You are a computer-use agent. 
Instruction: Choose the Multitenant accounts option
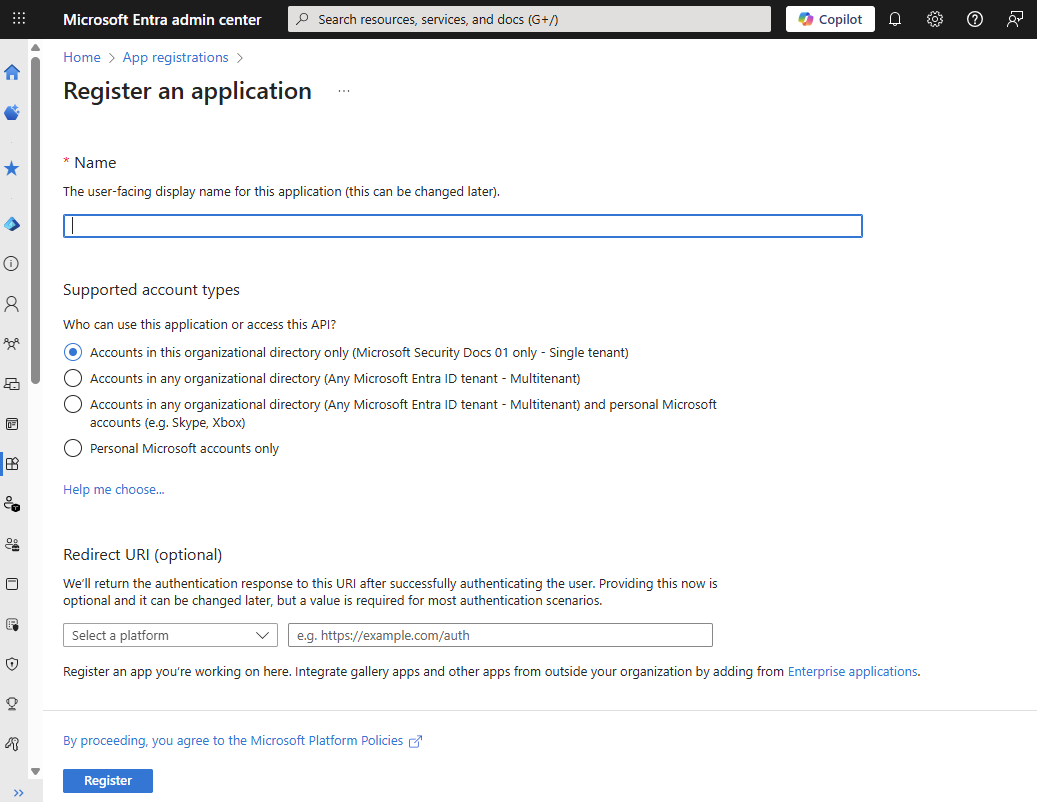(72, 378)
